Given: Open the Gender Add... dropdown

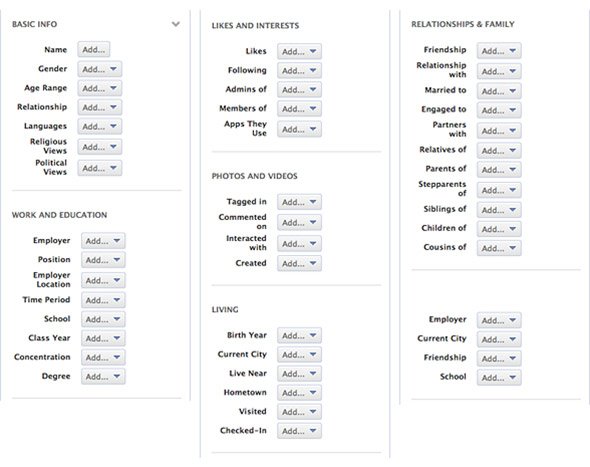Looking at the screenshot, I should click(100, 69).
